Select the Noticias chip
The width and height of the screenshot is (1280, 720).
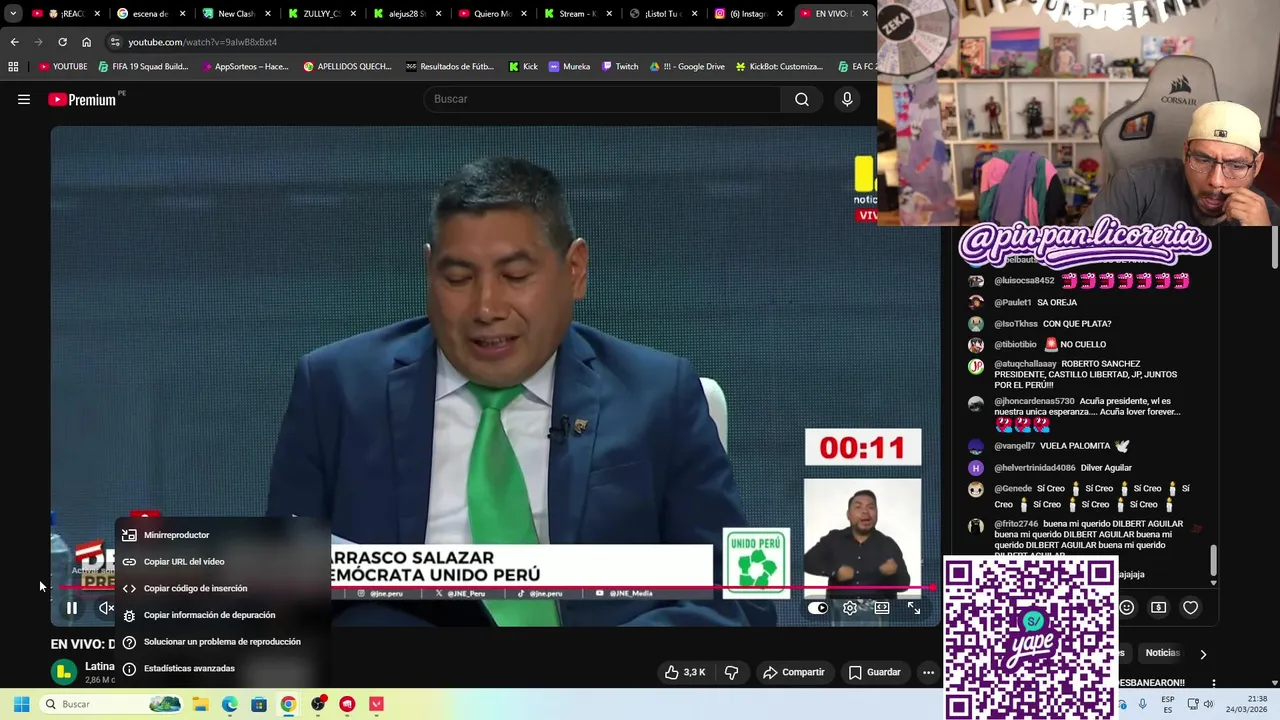1162,653
